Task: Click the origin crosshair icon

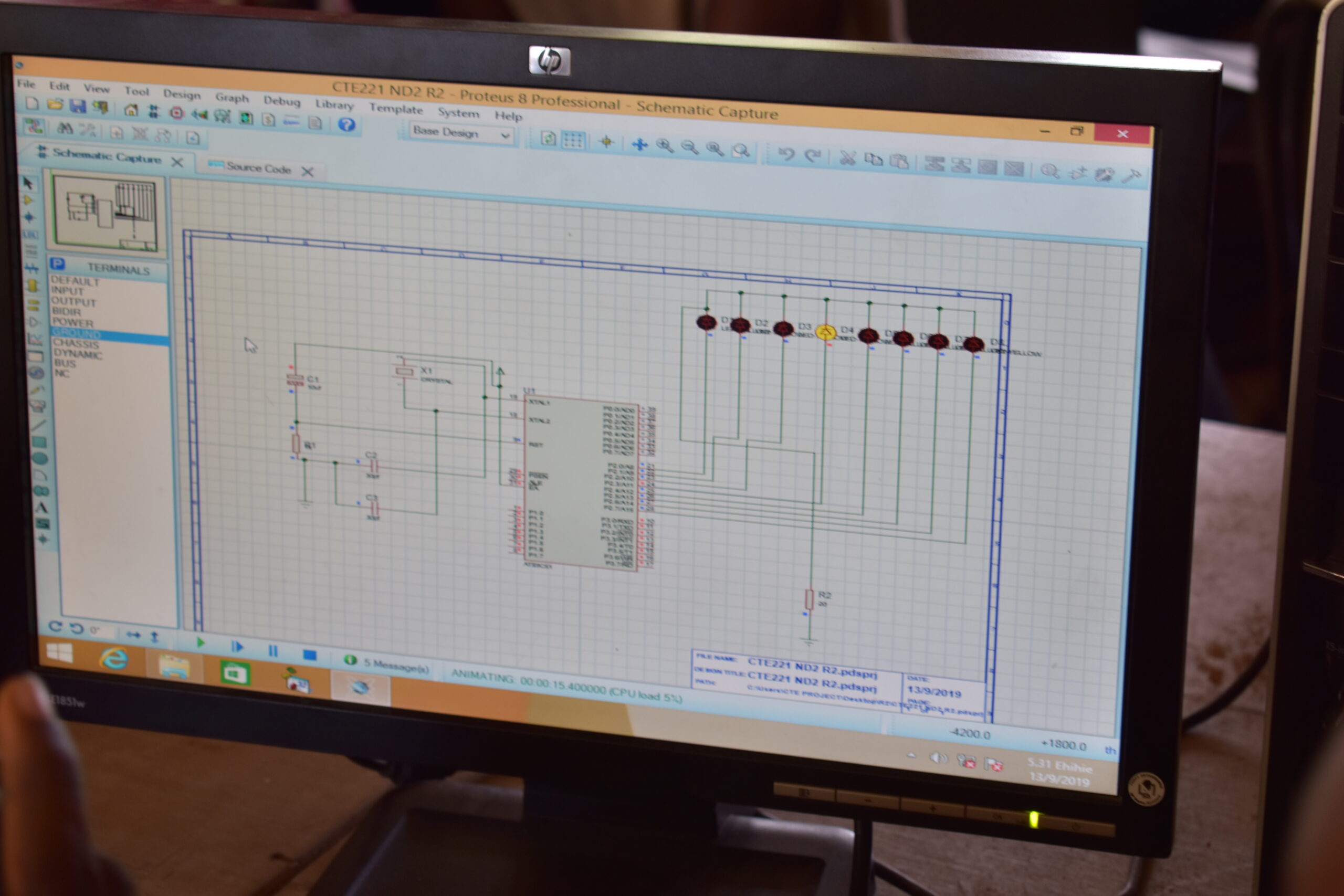Action: coord(606,142)
